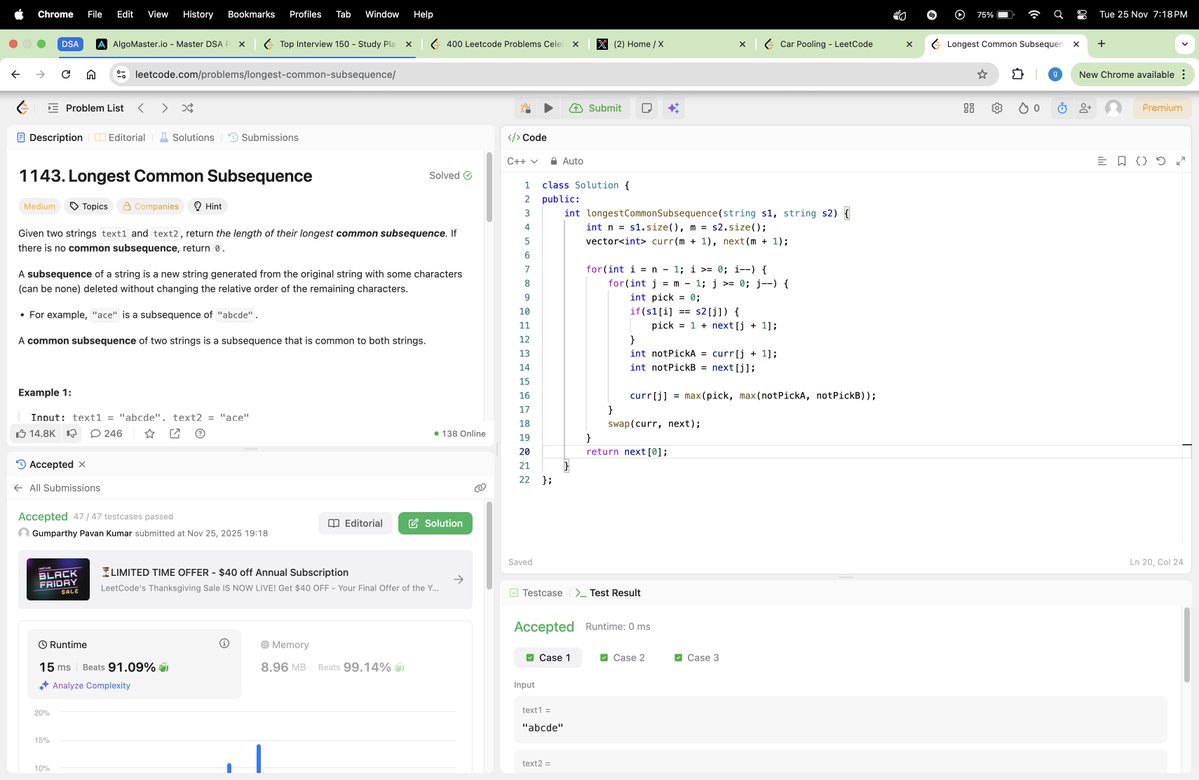Image resolution: width=1199 pixels, height=780 pixels.
Task: Reset code to default with undo icon
Action: click(x=1161, y=161)
